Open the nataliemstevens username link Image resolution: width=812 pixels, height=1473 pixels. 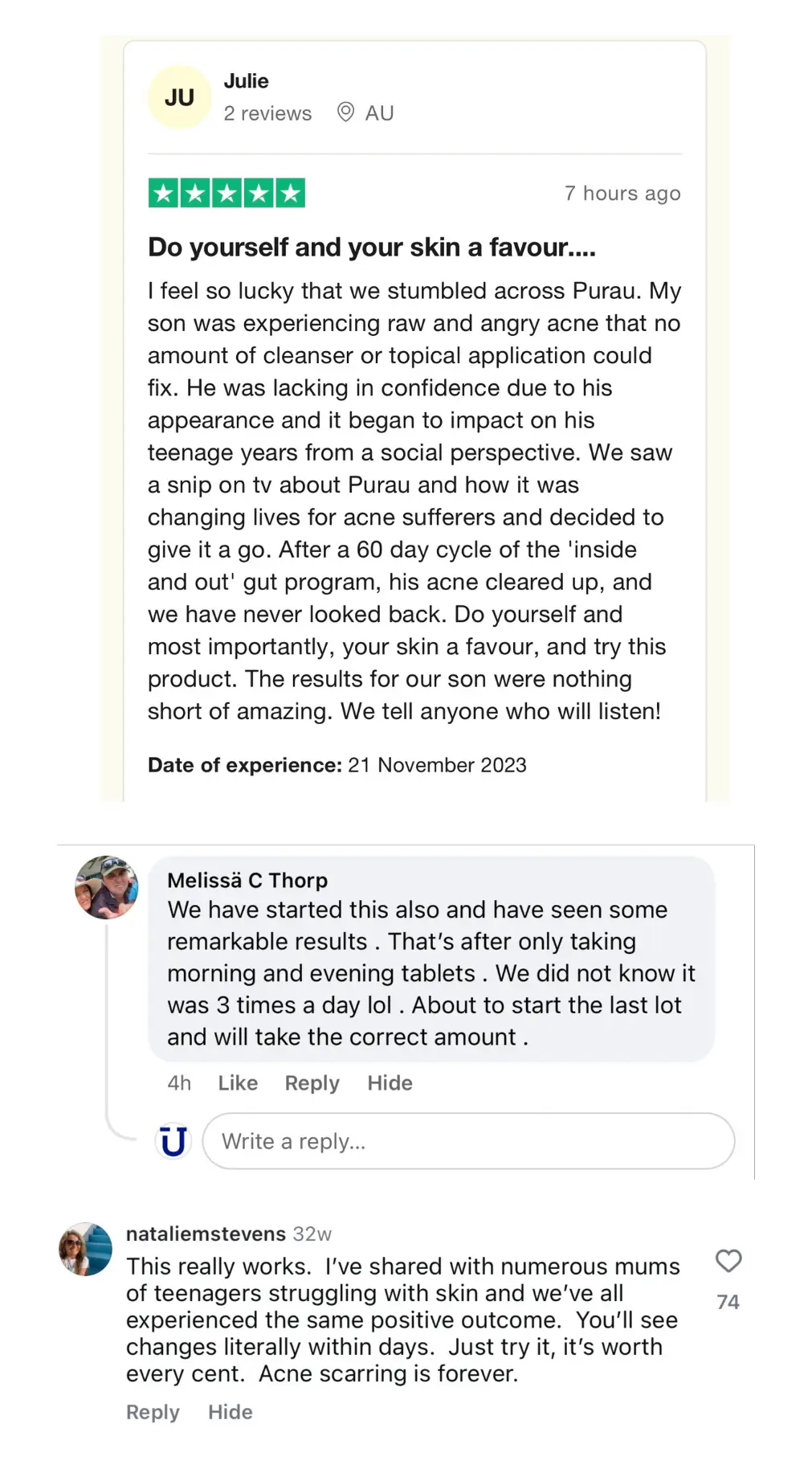[x=206, y=1234]
